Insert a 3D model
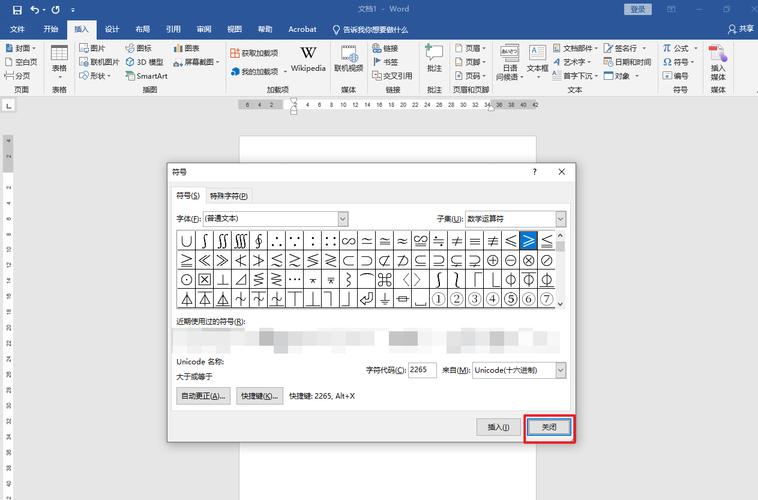The height and width of the screenshot is (500, 758). click(145, 62)
